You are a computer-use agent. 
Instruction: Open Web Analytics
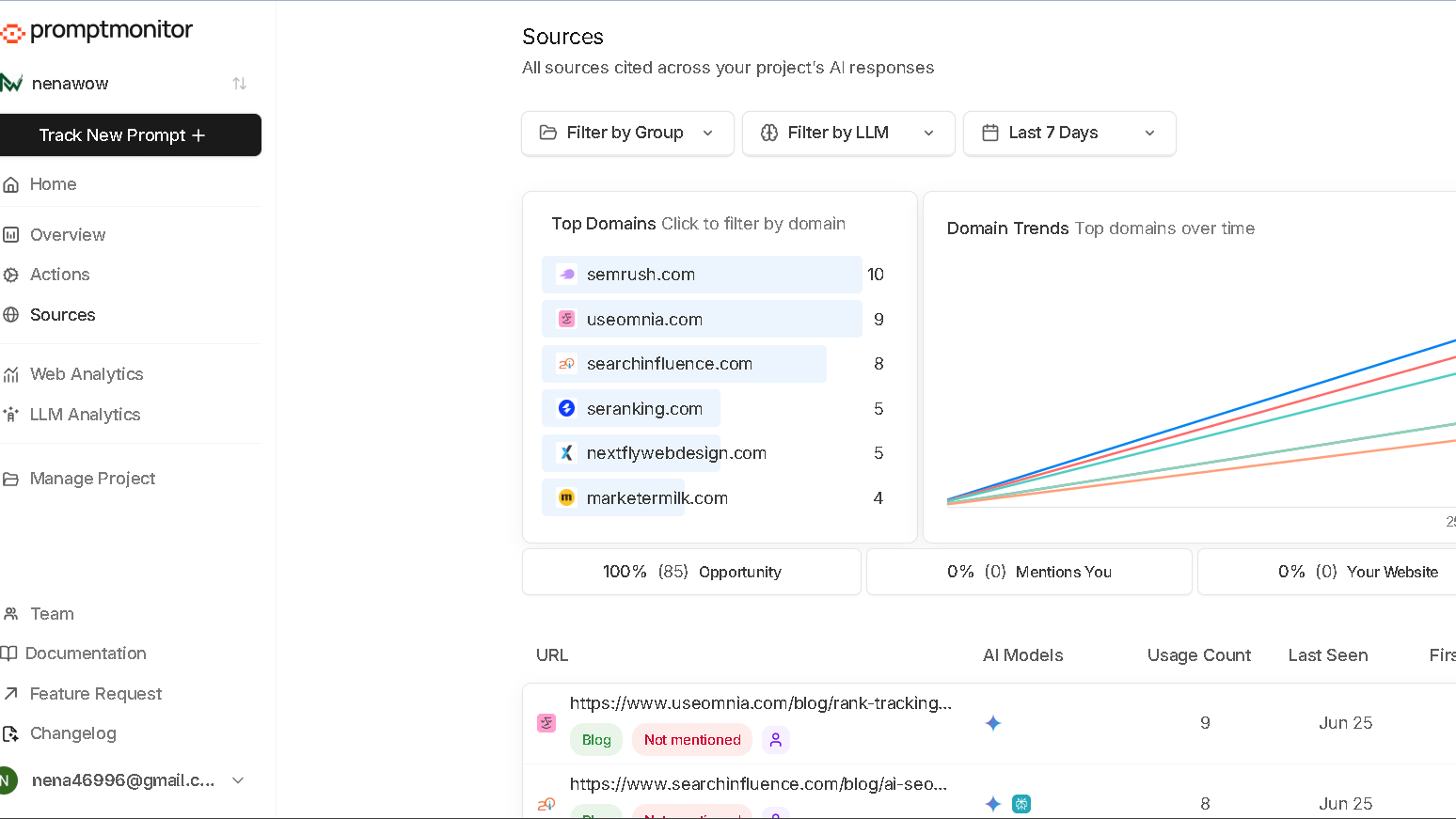(x=87, y=374)
